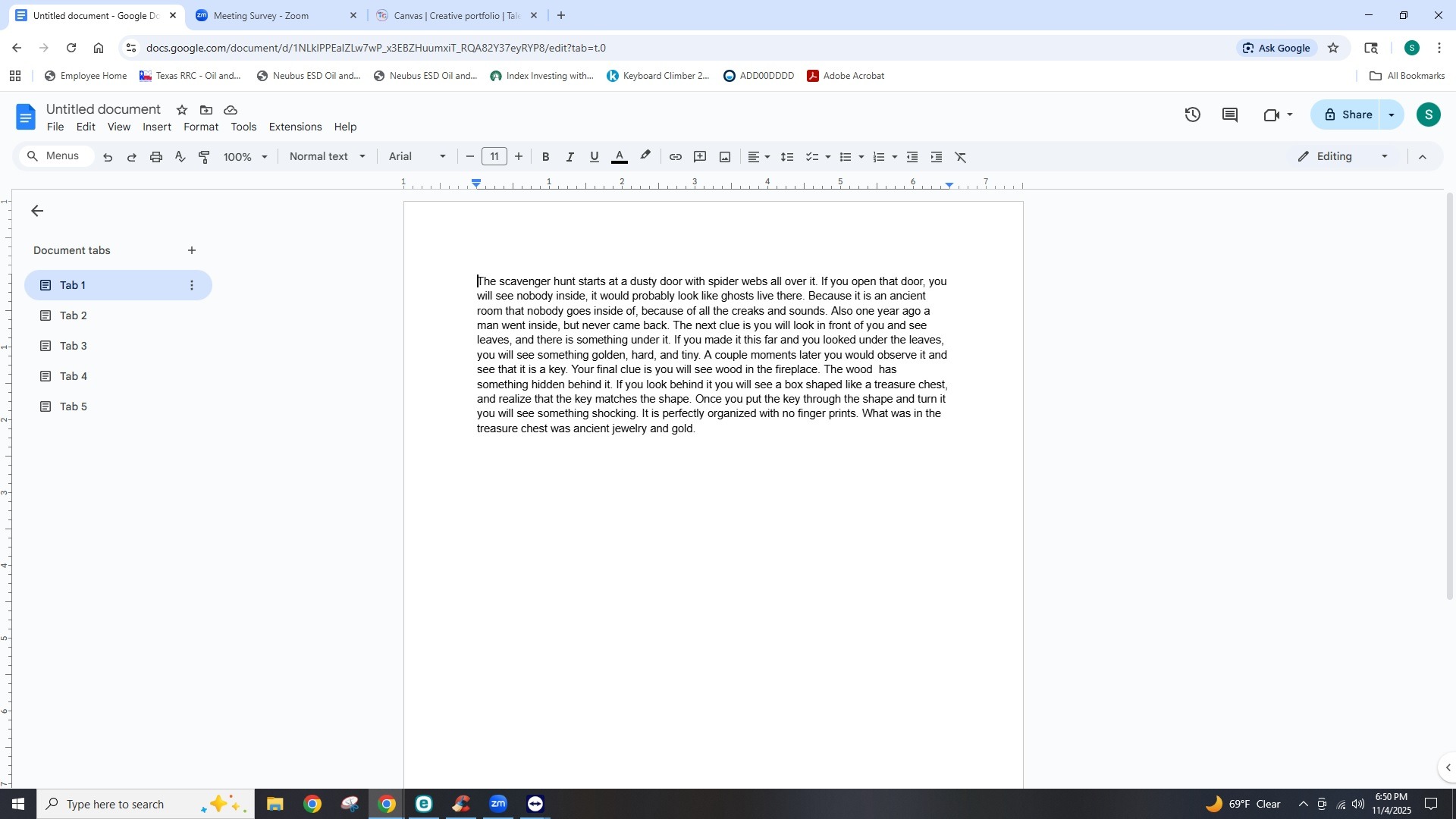This screenshot has width=1456, height=819.
Task: Open Zoom from the taskbar
Action: coord(497,803)
